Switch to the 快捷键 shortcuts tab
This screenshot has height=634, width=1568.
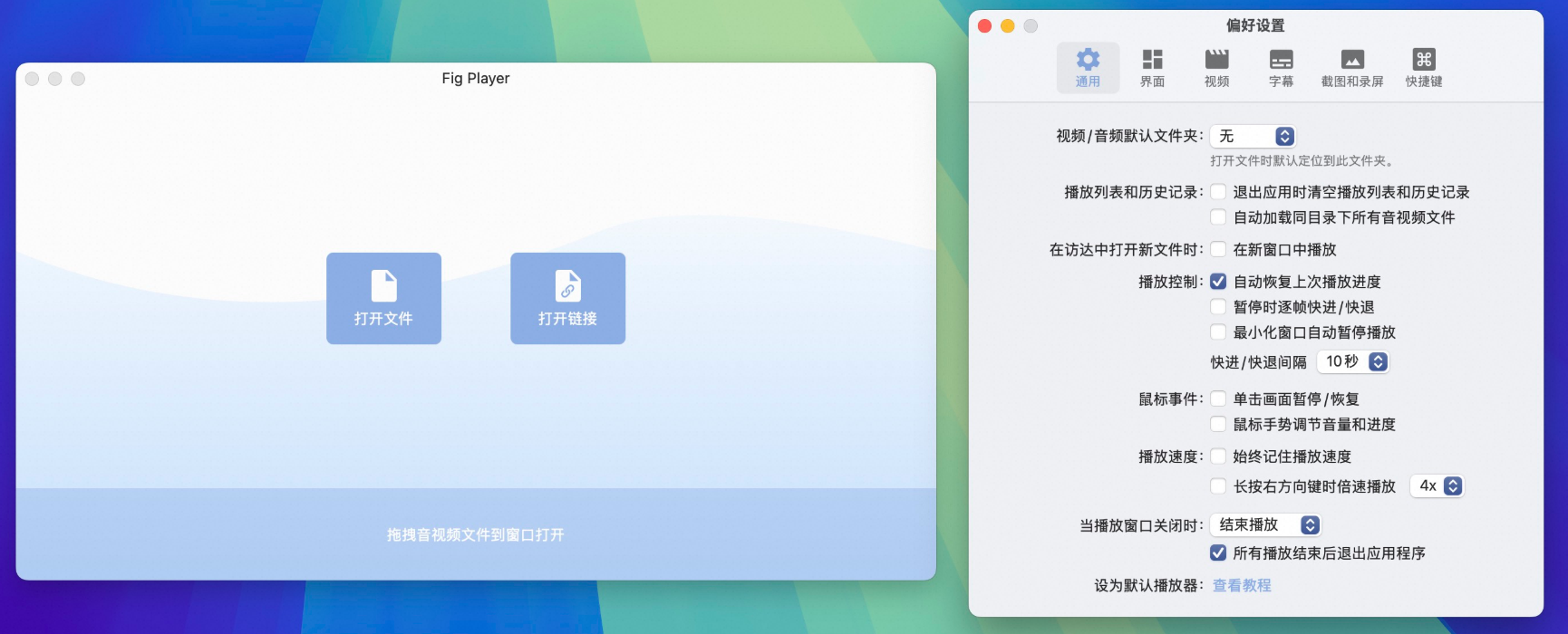1424,68
